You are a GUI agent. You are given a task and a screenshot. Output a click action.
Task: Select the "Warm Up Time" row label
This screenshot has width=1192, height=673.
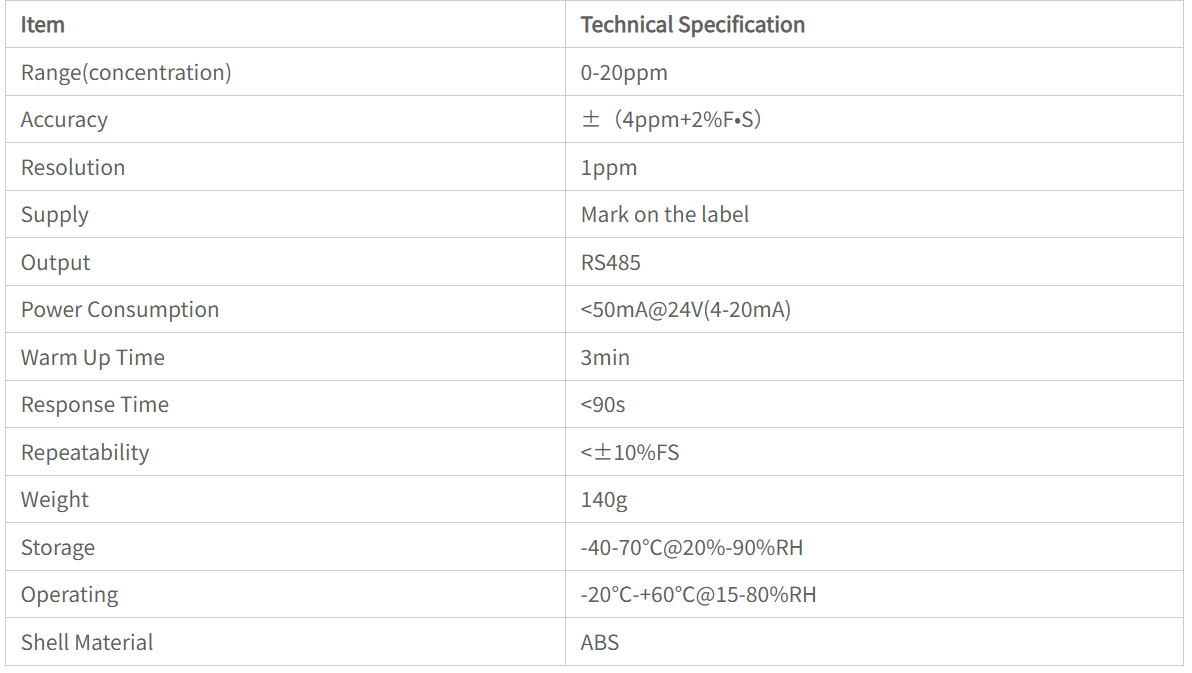[x=93, y=358]
